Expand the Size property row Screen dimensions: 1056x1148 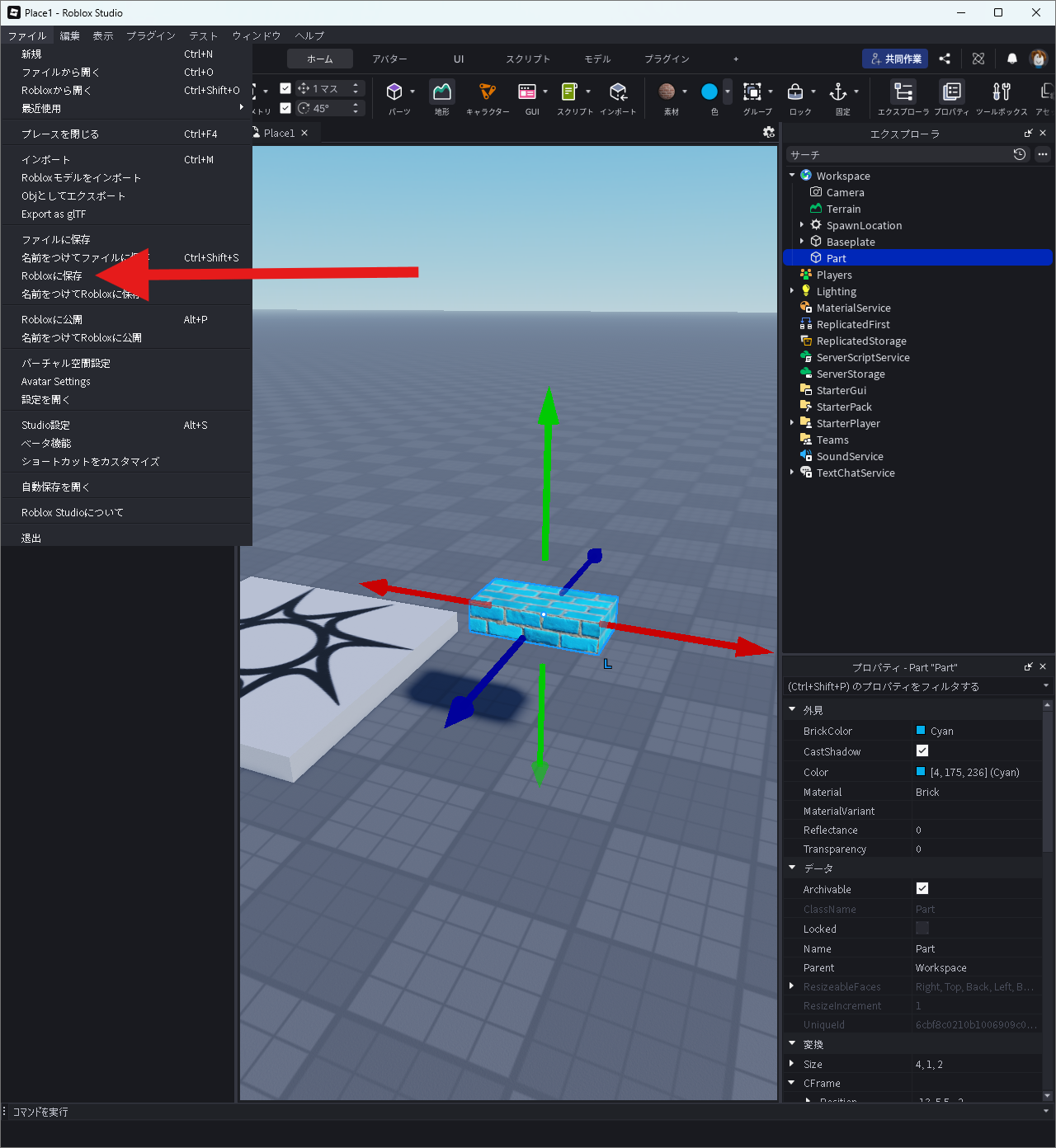(x=792, y=1064)
